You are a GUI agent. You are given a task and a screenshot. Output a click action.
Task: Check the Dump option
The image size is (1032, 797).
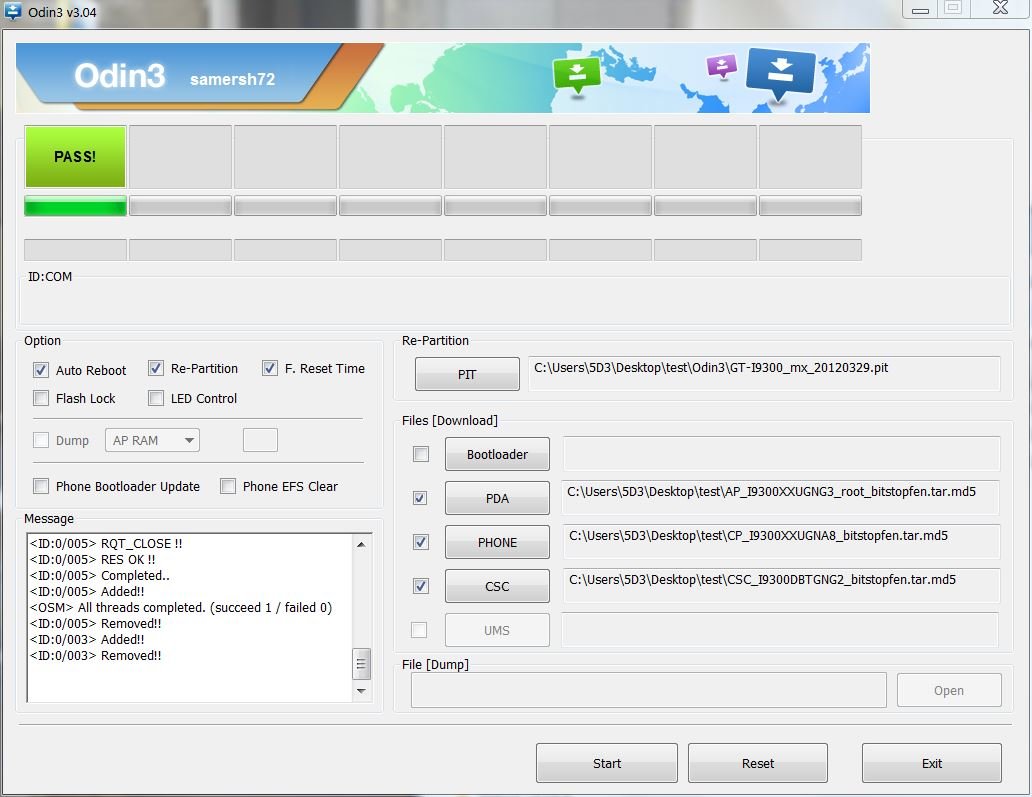tap(41, 440)
